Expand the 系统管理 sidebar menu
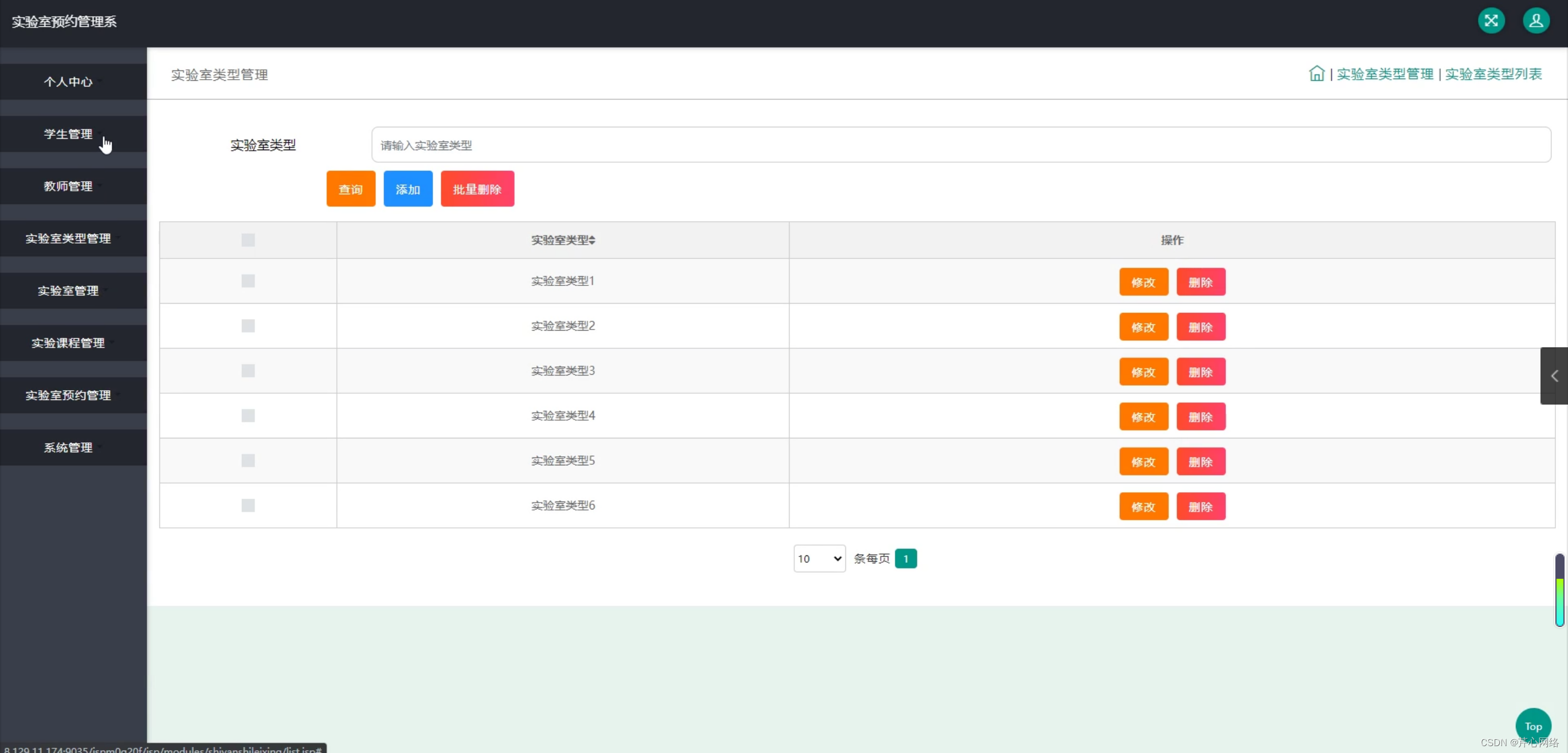The width and height of the screenshot is (1568, 753). 68,448
